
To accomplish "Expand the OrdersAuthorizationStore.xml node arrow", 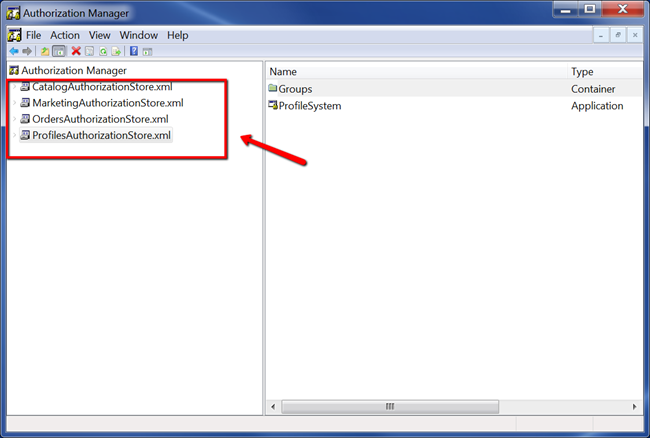I will [15, 119].
